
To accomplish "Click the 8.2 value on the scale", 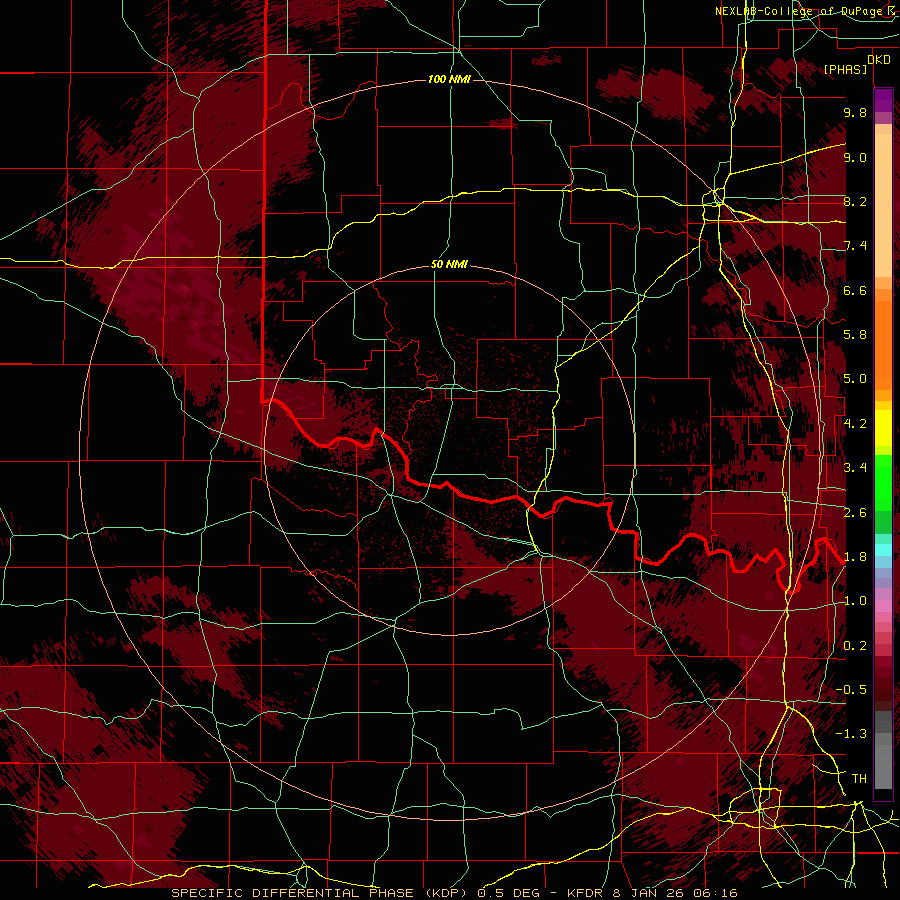I will [x=855, y=201].
